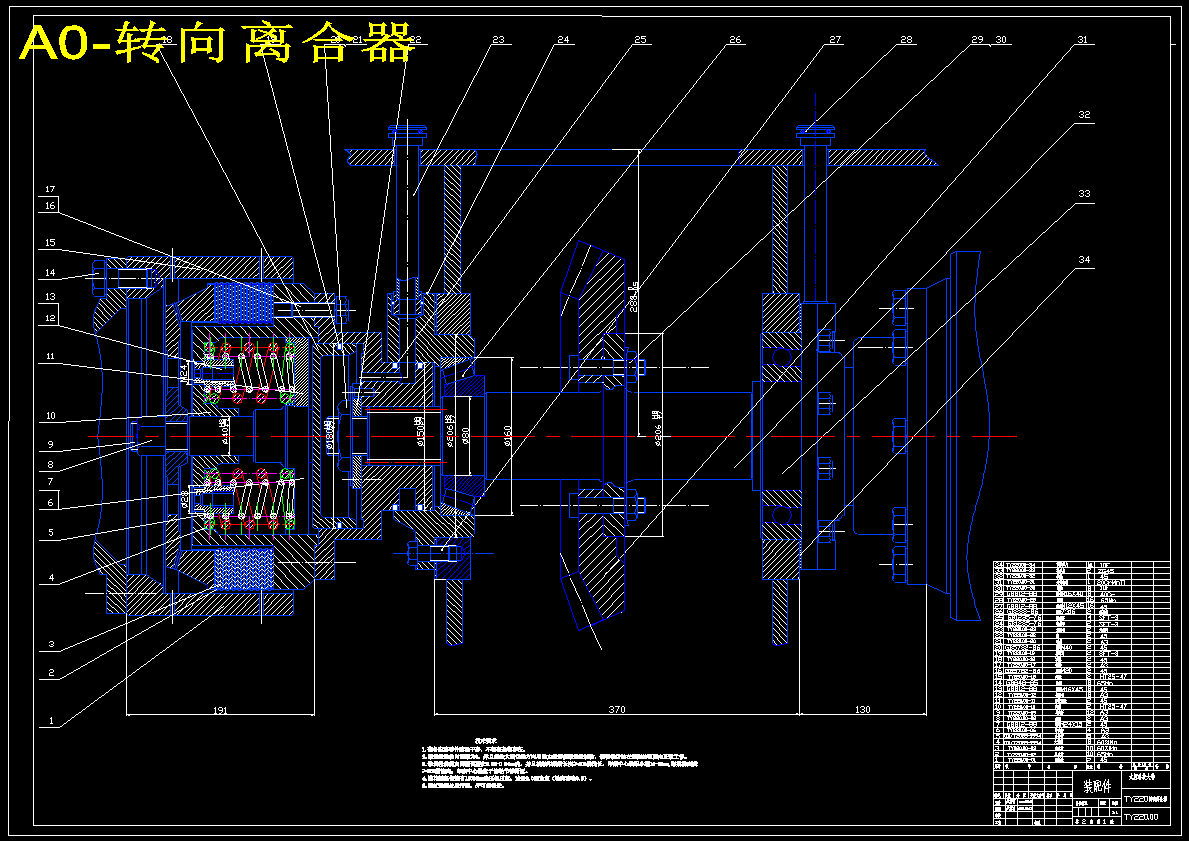Select part callout number 25

tap(641, 40)
